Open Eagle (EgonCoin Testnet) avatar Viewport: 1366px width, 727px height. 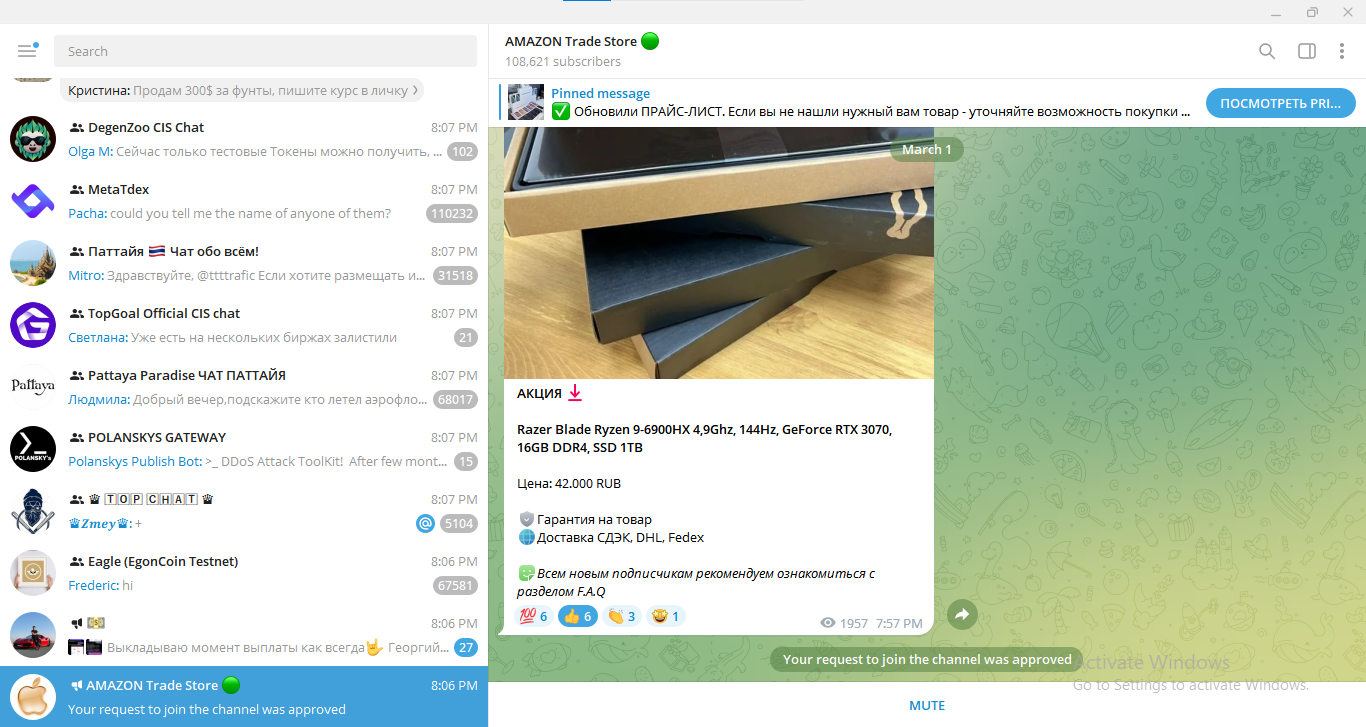tap(33, 573)
